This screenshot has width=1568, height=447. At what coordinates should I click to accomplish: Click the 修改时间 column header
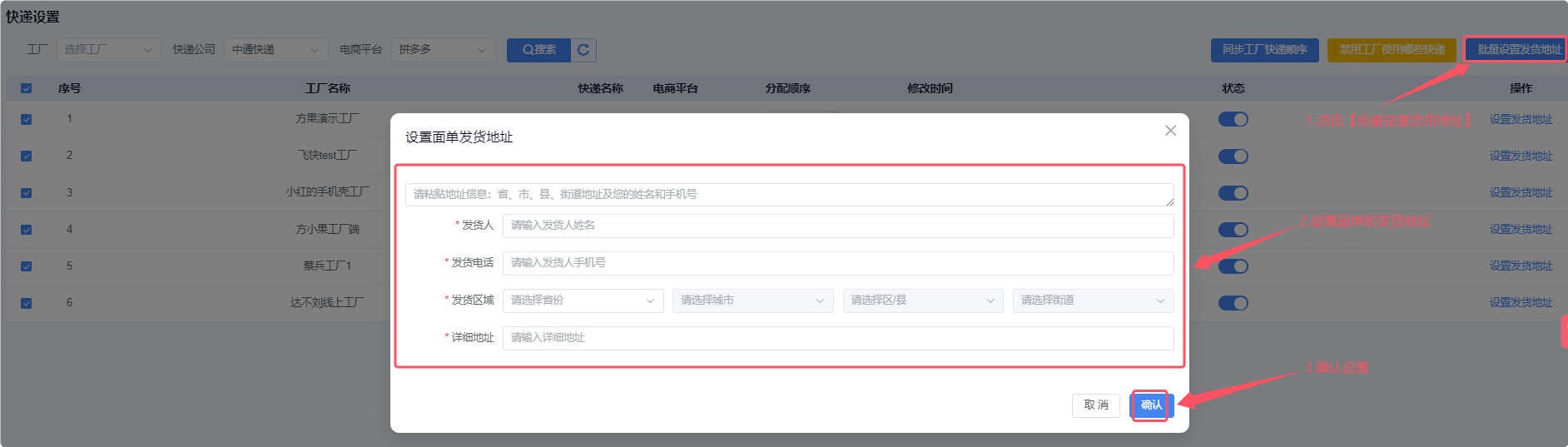(x=930, y=88)
